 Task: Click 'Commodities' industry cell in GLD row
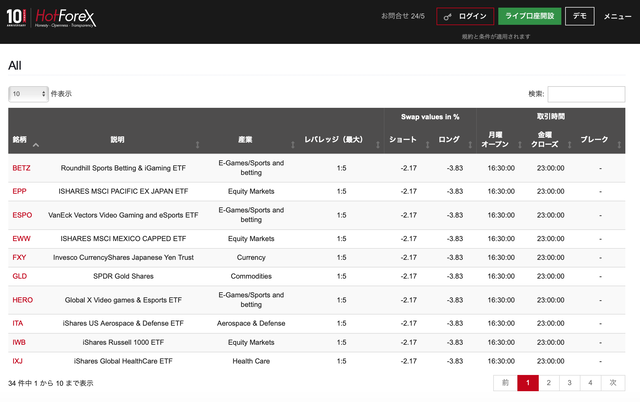(x=251, y=276)
